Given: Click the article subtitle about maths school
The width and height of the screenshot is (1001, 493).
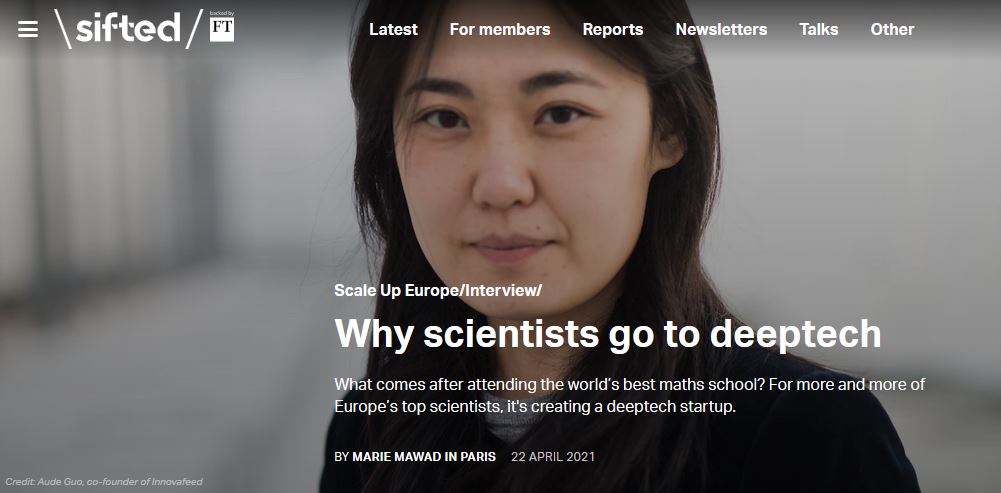Looking at the screenshot, I should 629,395.
